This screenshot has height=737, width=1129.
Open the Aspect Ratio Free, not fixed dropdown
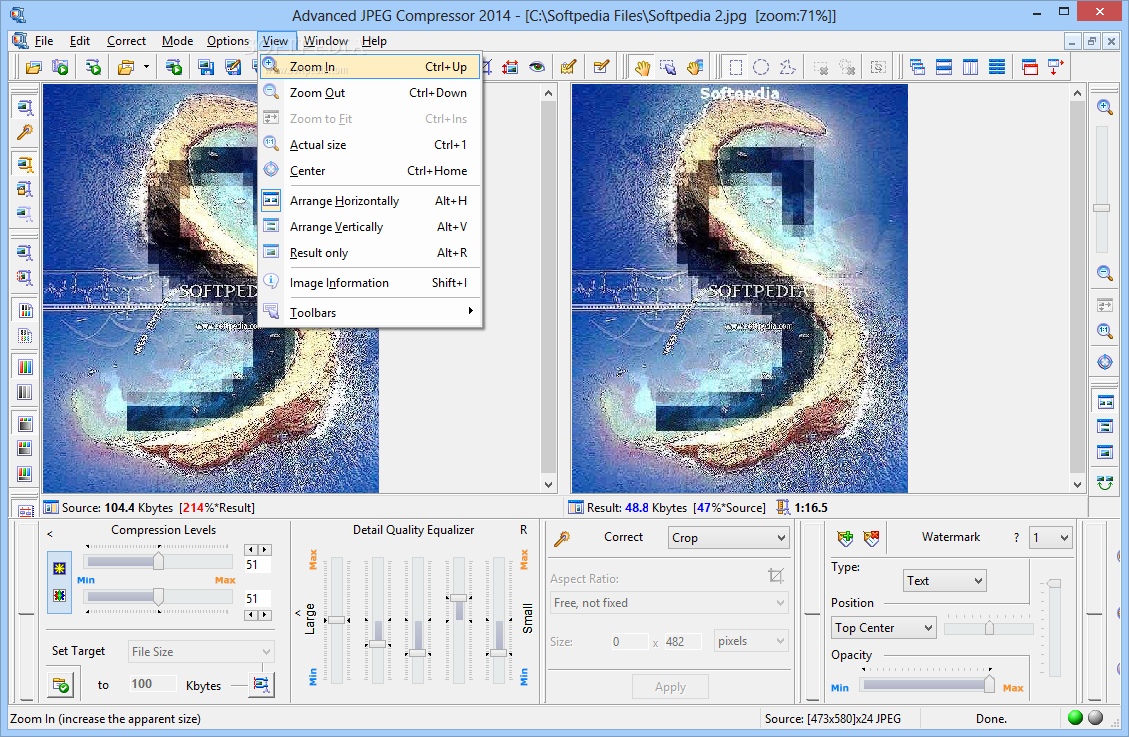pyautogui.click(x=669, y=602)
